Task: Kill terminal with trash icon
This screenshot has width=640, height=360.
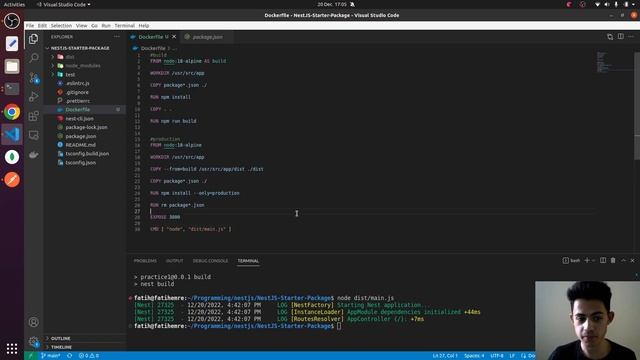Action: tap(613, 260)
